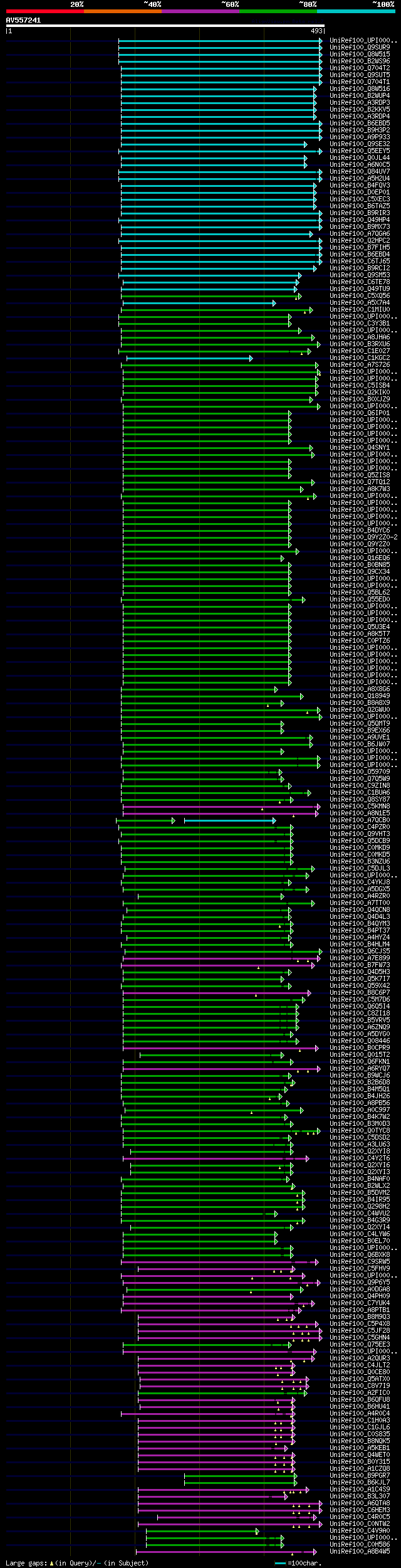Click the UniRef100_Q75EE3 label
The width and height of the screenshot is (401, 1568).
click(360, 1344)
